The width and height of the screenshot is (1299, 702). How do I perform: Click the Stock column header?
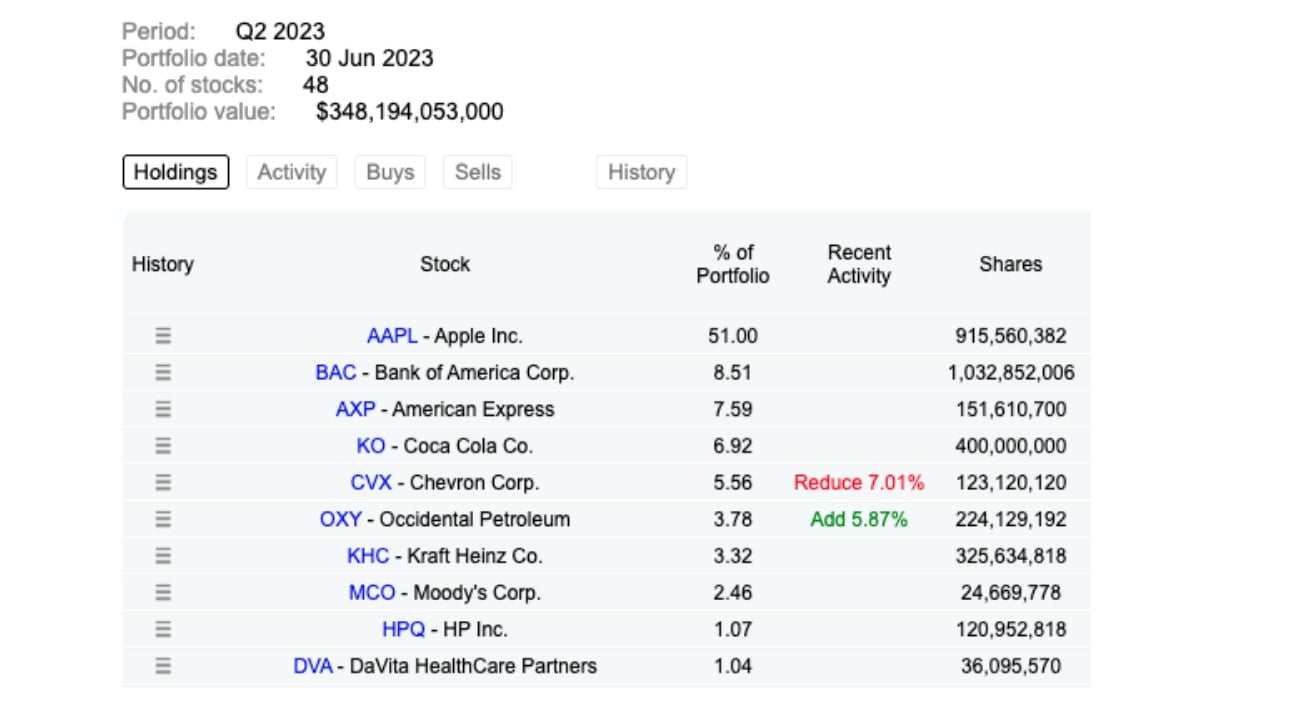(445, 264)
